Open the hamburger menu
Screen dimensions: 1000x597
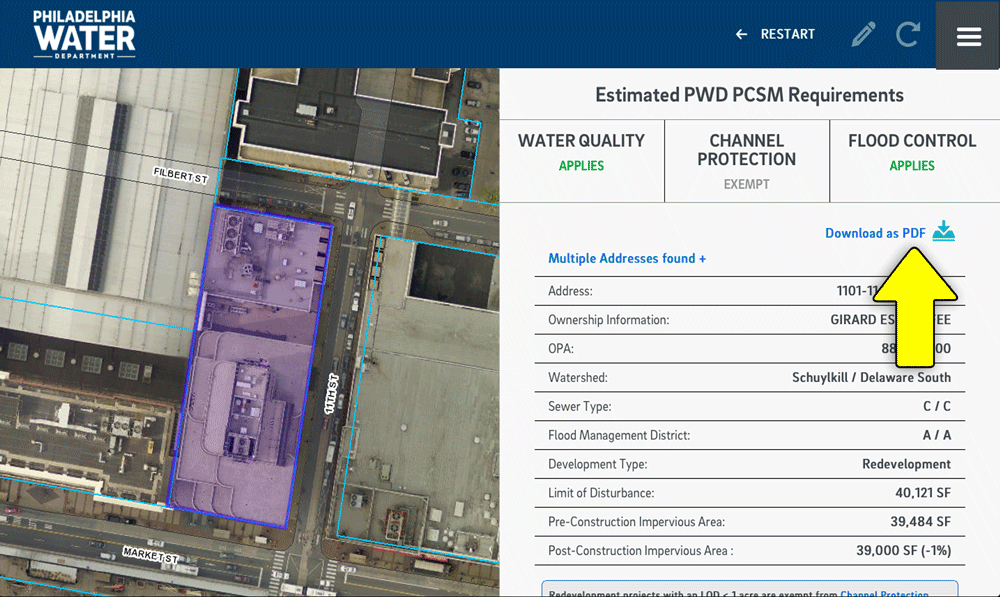pos(968,36)
